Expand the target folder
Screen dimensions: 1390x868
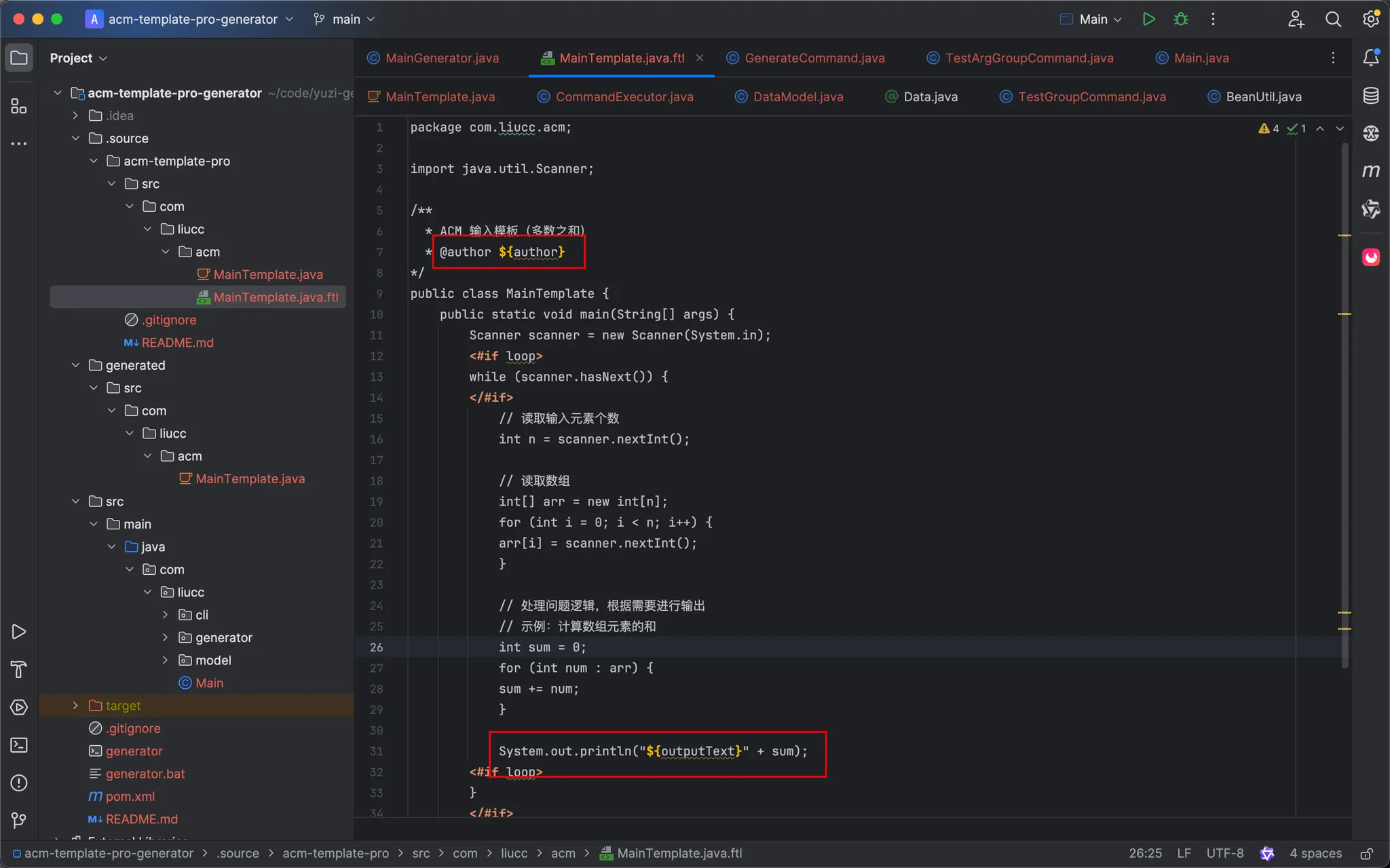tap(75, 706)
